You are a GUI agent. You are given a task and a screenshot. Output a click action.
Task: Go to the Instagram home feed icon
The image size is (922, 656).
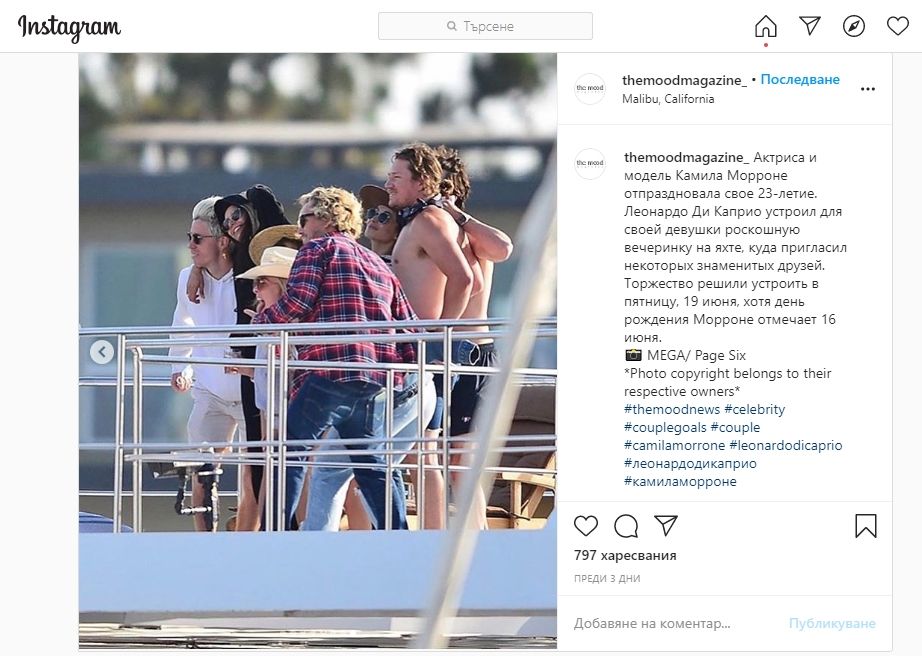coord(766,26)
